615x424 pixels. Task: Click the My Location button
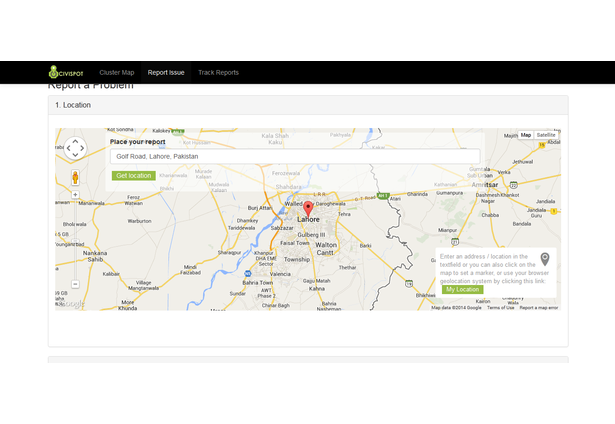(x=462, y=289)
